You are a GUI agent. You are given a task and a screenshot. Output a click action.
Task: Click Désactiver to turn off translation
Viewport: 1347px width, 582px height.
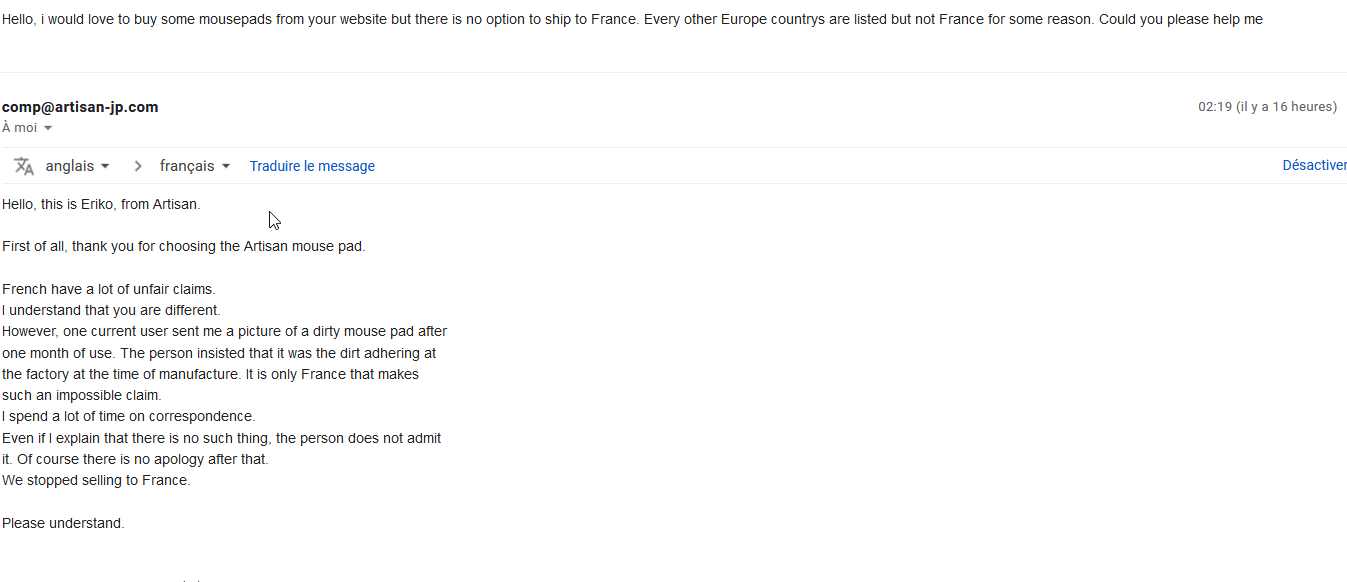1314,165
